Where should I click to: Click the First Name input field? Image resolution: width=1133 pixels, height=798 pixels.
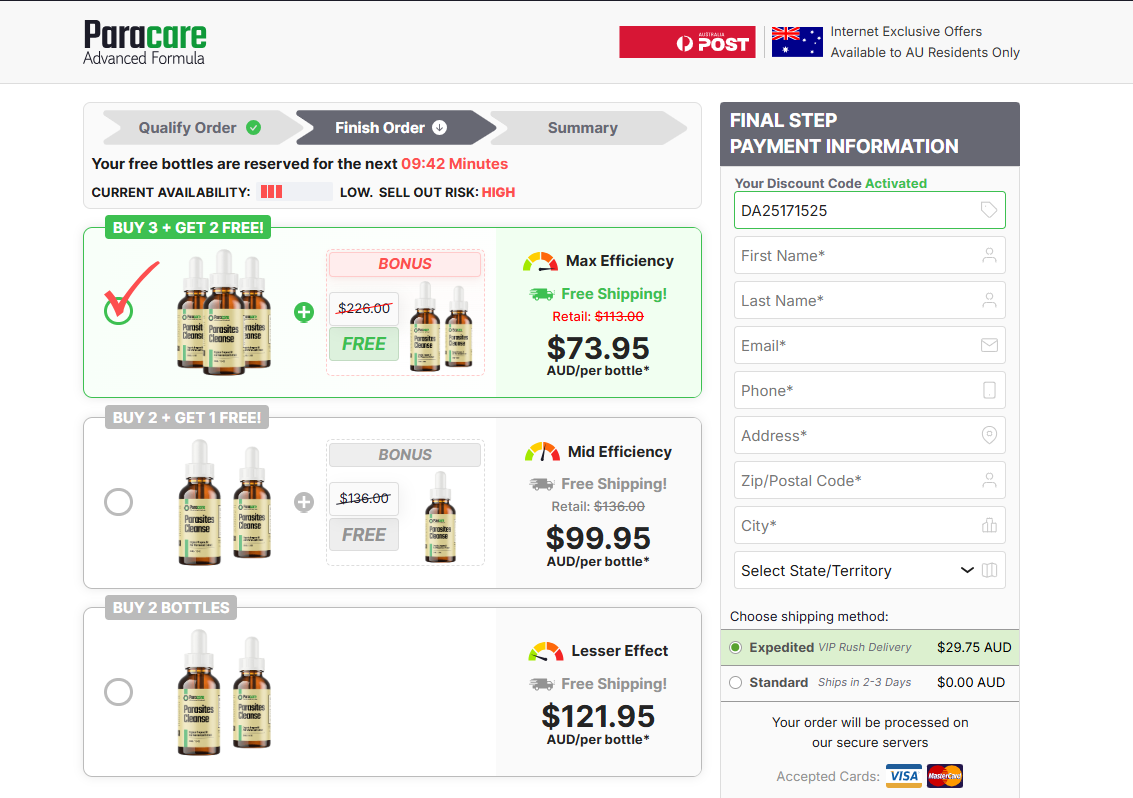pyautogui.click(x=857, y=255)
